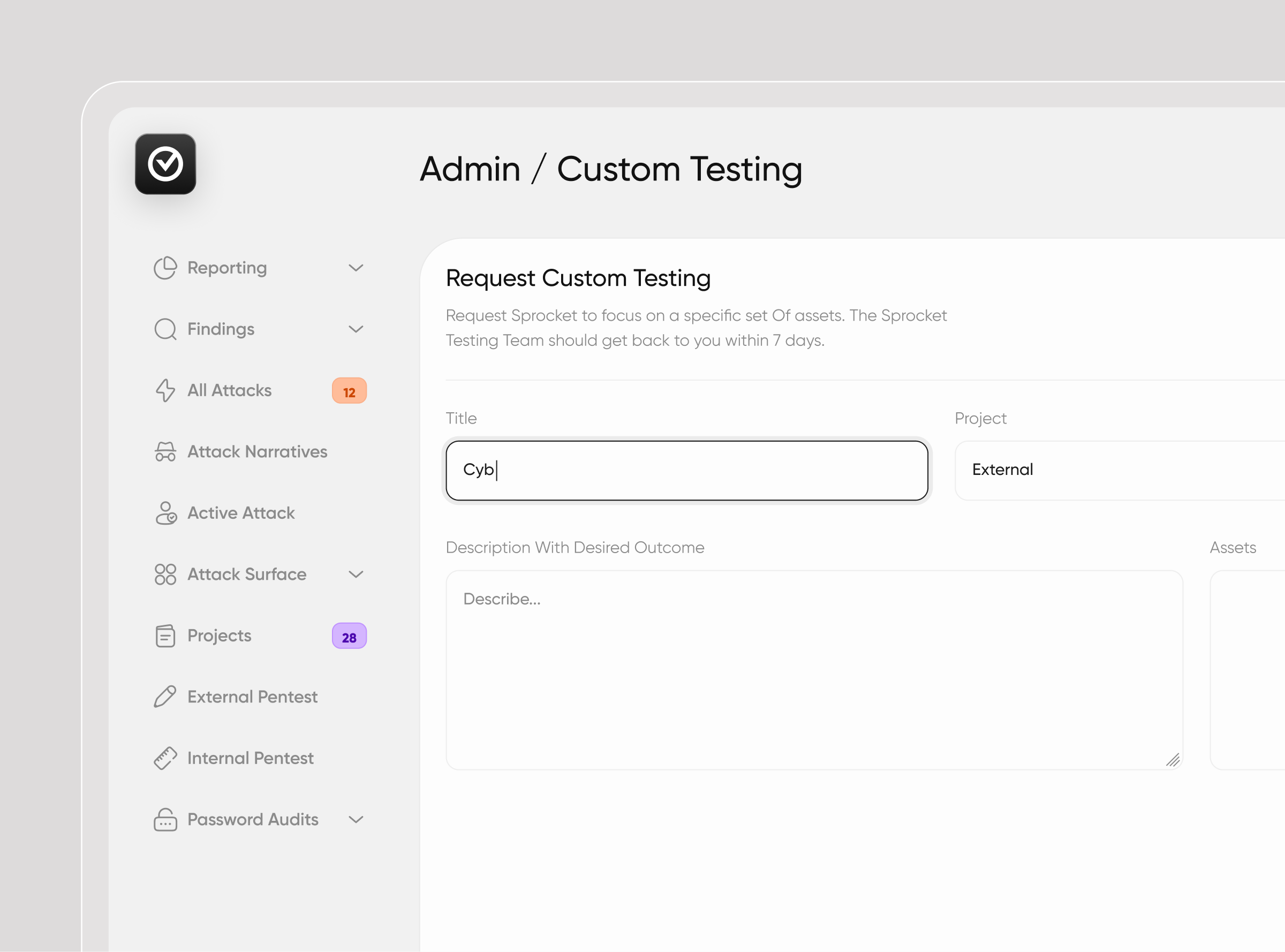Click Custom Testing in the breadcrumb title

point(679,170)
